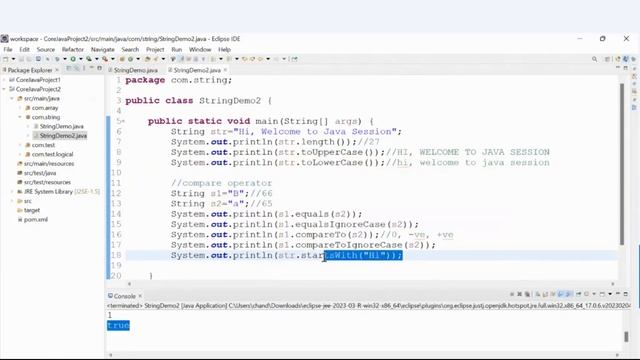Open the Run button dropdown arrow
This screenshot has width=640, height=360.
click(81, 59)
